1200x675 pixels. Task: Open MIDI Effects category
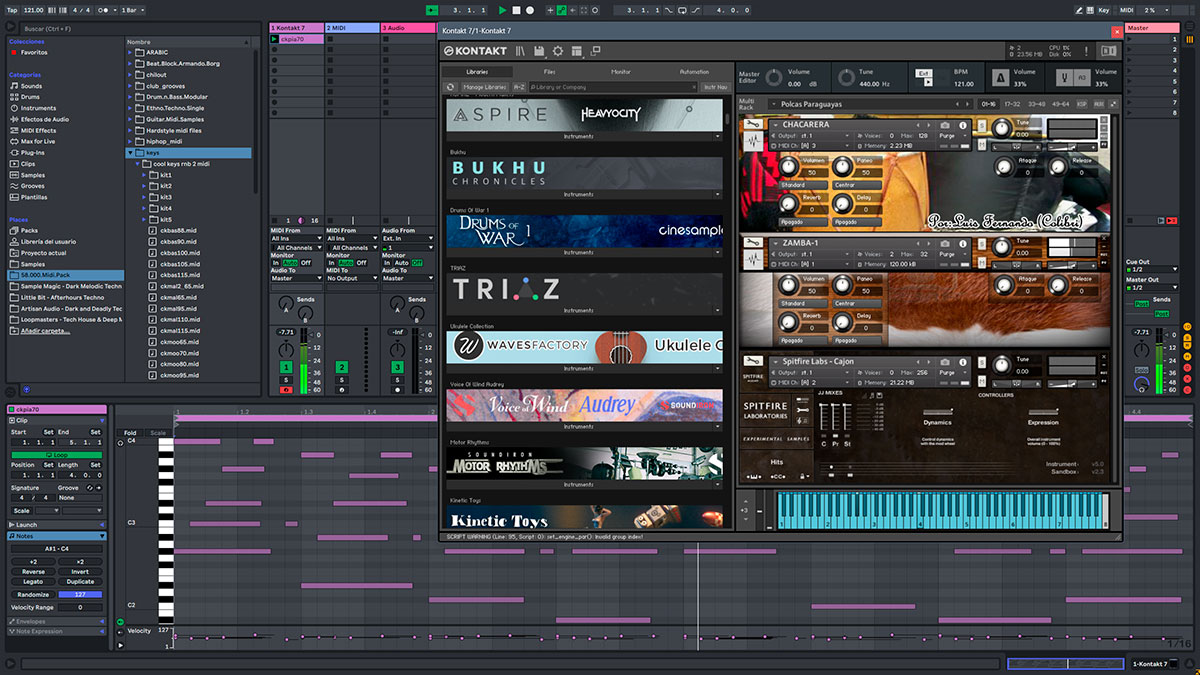point(38,130)
